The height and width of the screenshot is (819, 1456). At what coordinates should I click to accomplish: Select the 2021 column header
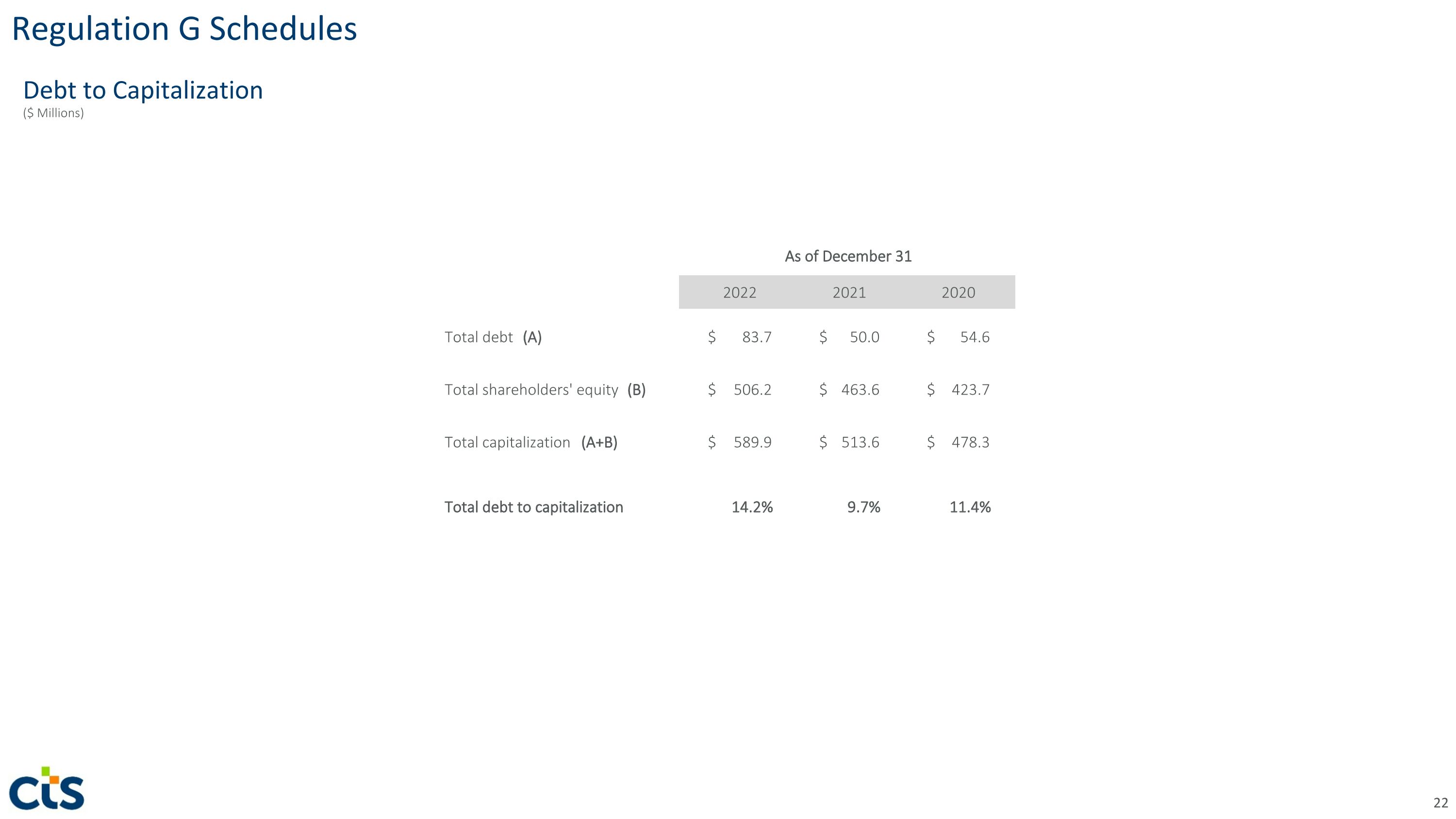849,293
